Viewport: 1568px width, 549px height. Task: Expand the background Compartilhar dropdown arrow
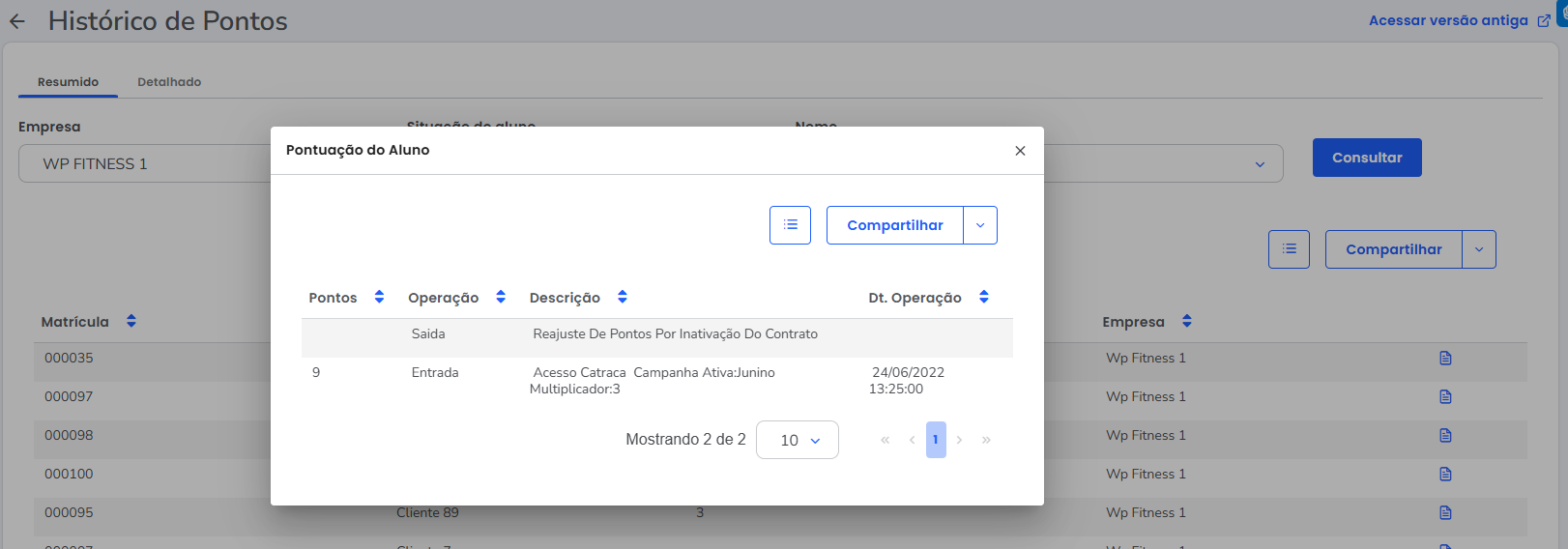tap(1479, 249)
